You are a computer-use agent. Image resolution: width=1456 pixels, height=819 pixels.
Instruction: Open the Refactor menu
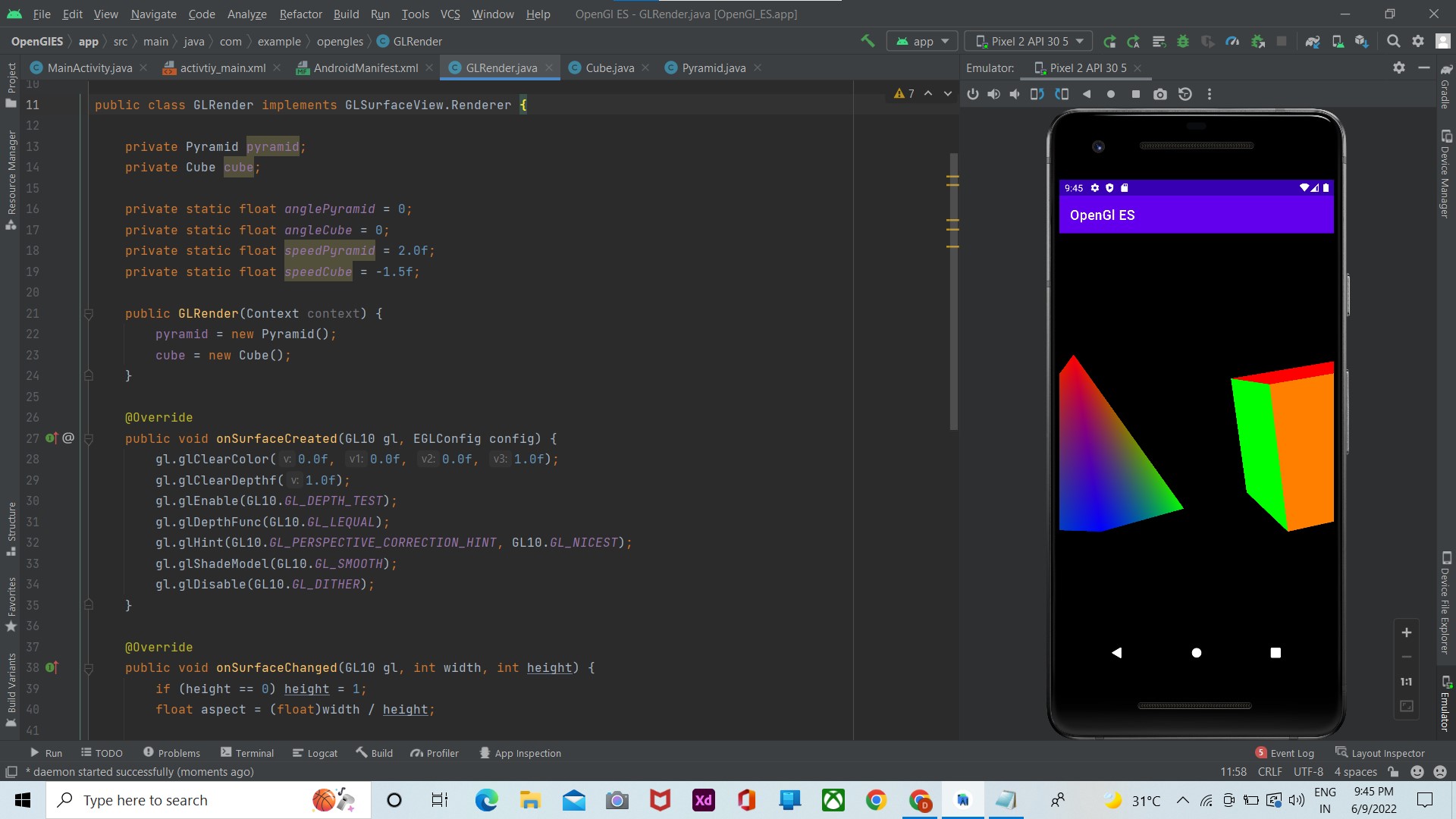300,14
